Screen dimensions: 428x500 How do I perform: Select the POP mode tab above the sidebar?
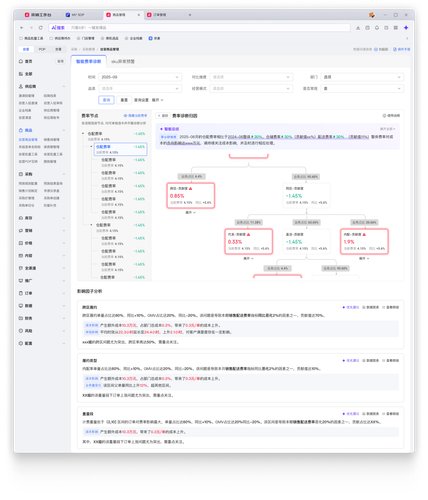point(42,49)
